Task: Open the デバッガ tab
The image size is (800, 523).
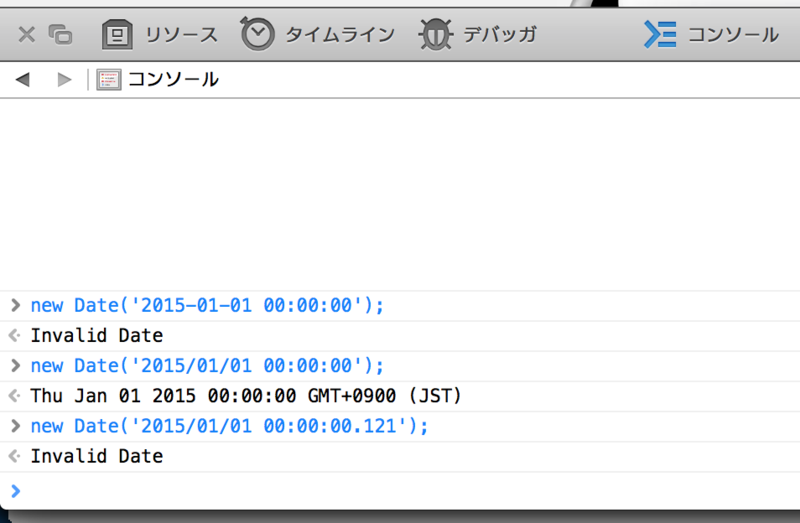Action: [499, 35]
